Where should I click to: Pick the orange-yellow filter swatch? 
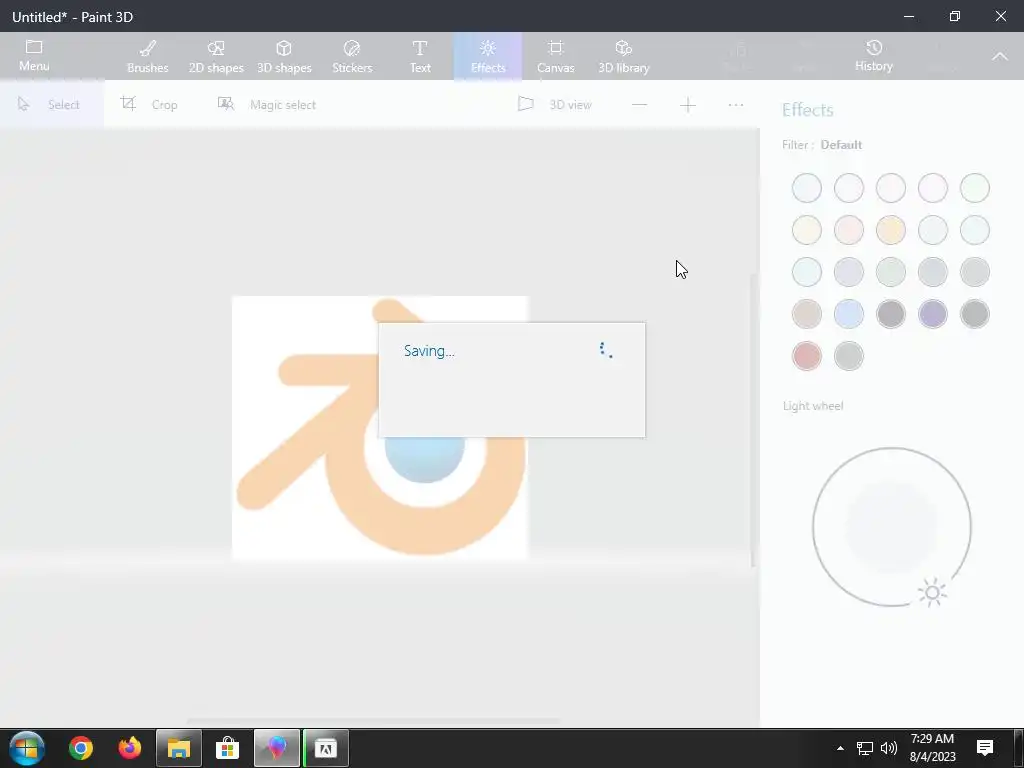[891, 230]
